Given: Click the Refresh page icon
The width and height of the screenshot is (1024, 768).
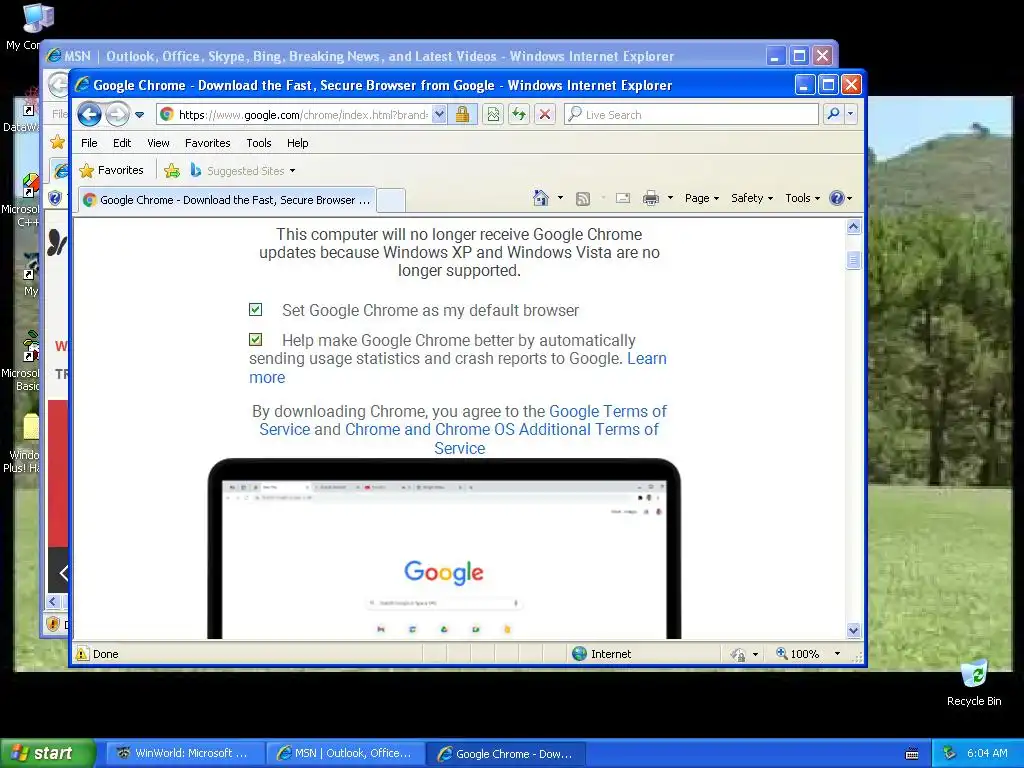Looking at the screenshot, I should click(x=519, y=114).
